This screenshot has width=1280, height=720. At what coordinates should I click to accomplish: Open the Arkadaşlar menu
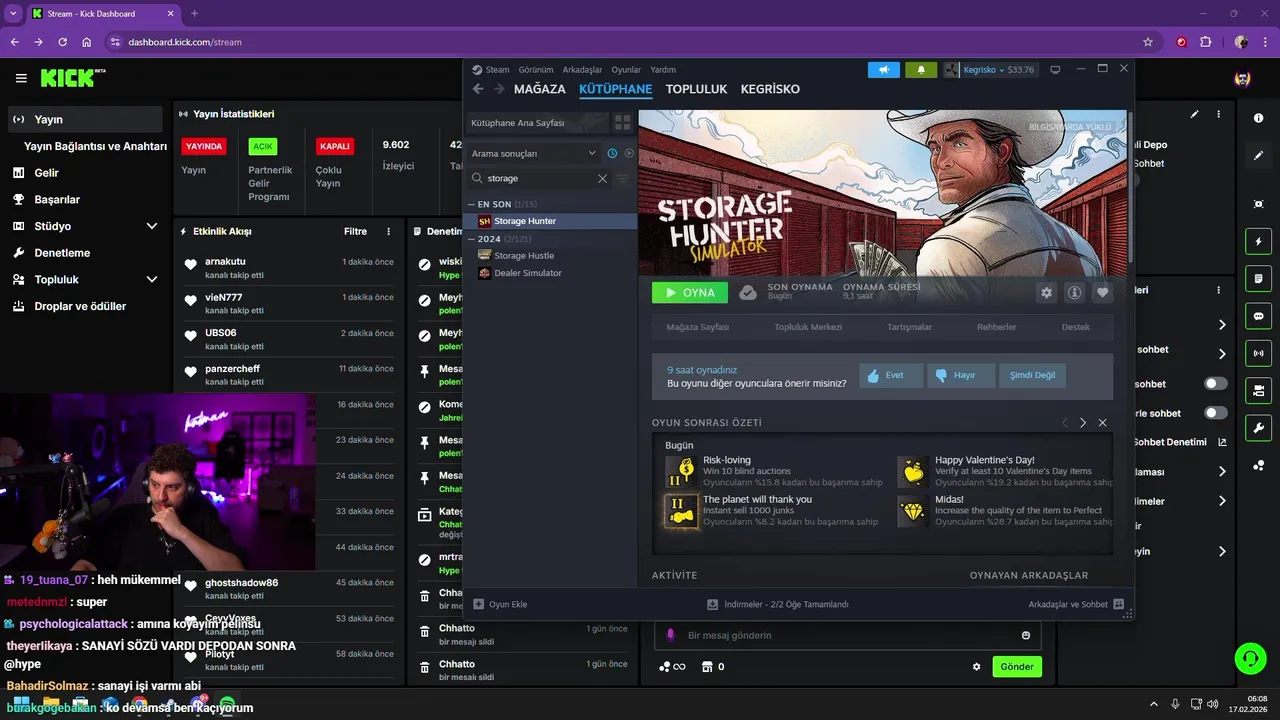pos(582,70)
